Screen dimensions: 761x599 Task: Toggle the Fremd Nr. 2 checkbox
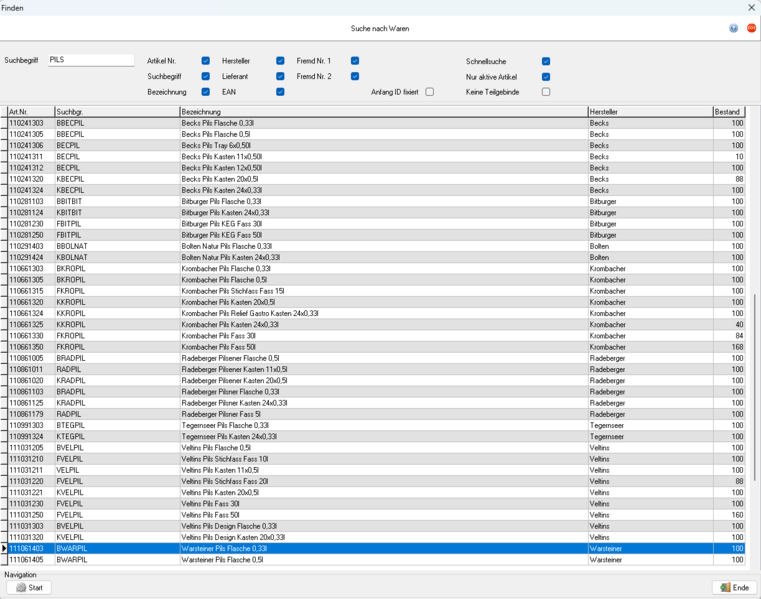click(x=355, y=76)
